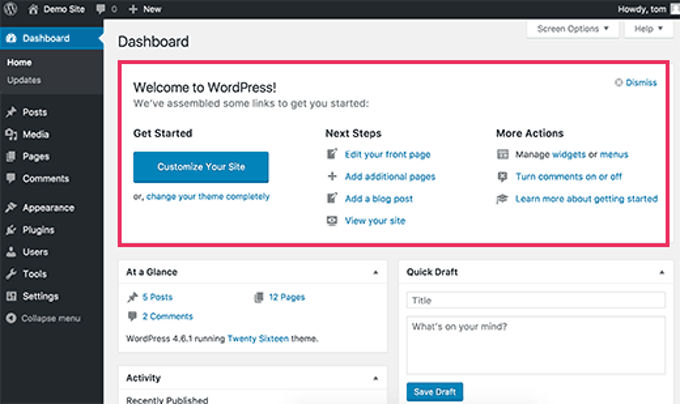The height and width of the screenshot is (404, 680).
Task: Open the Screen Options dropdown
Action: [572, 29]
